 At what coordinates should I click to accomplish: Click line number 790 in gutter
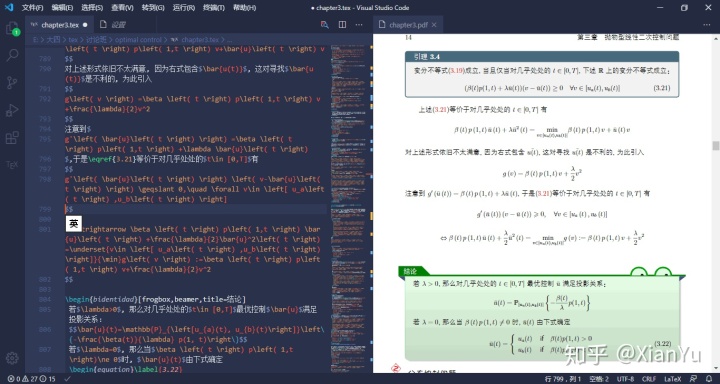tap(45, 69)
